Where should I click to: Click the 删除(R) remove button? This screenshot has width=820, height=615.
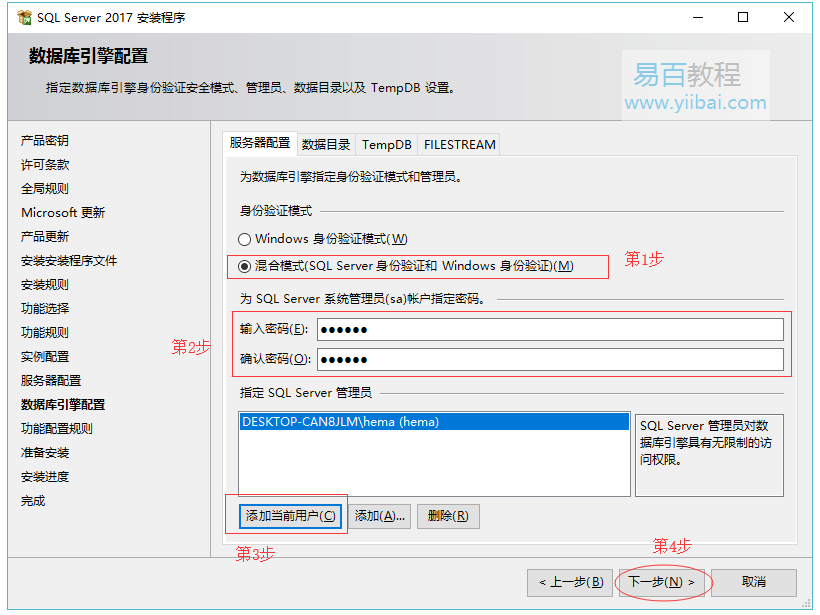click(x=448, y=516)
